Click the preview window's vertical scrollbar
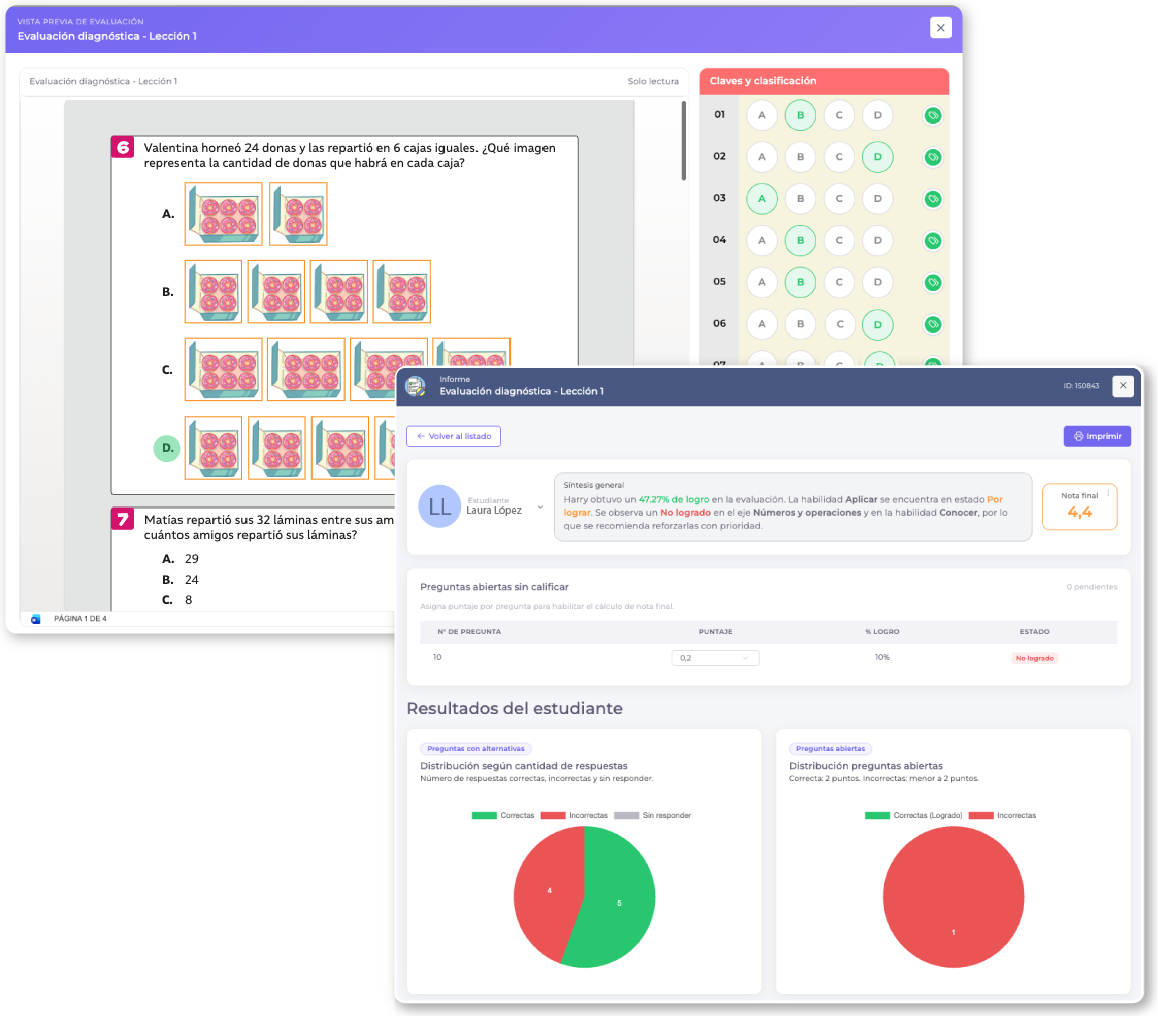Image resolution: width=1158 pixels, height=1016 pixels. tap(683, 140)
